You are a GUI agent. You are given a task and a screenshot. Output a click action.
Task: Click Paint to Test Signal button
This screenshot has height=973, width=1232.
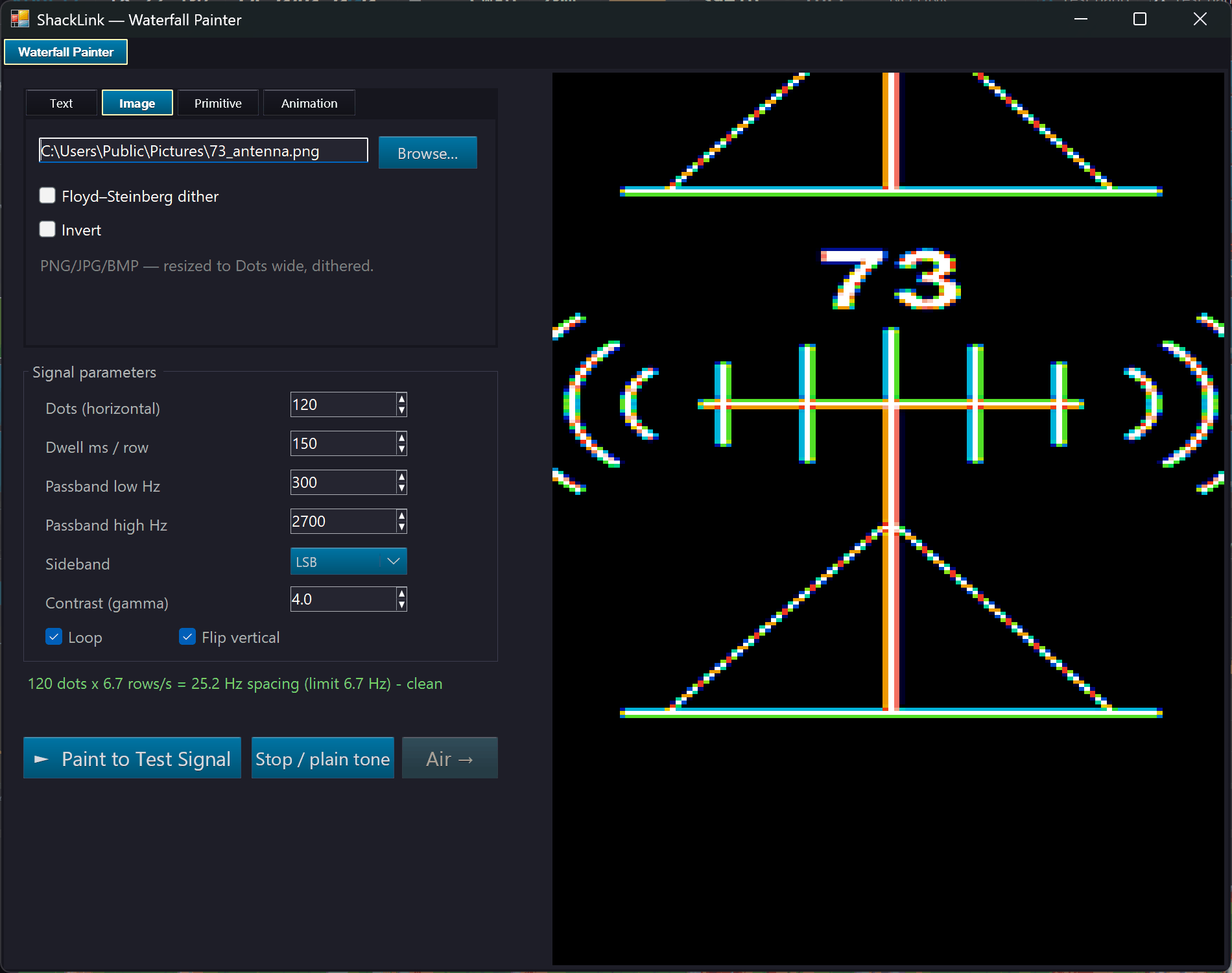click(x=132, y=758)
